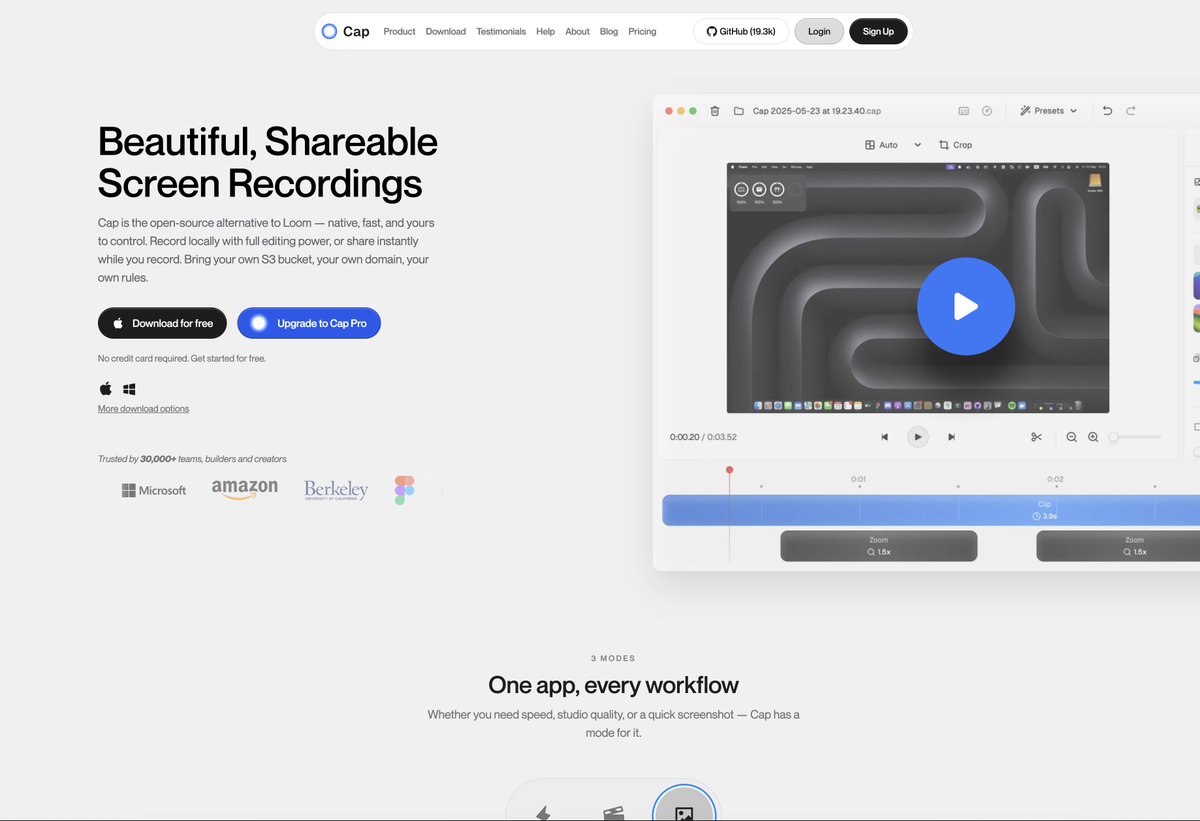Viewport: 1200px width, 821px height.
Task: Open the Download nav item
Action: 445,32
